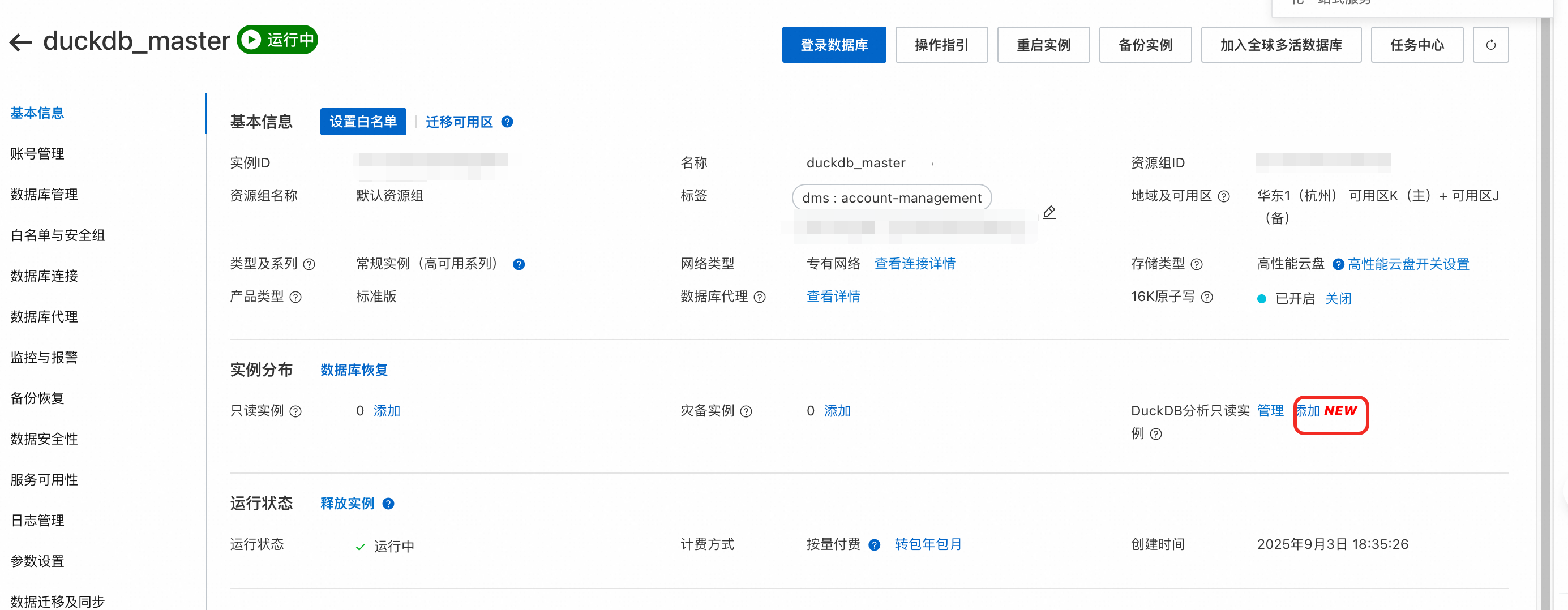This screenshot has height=610, width=1568.
Task: Click the dms : account-management tag
Action: click(x=891, y=197)
